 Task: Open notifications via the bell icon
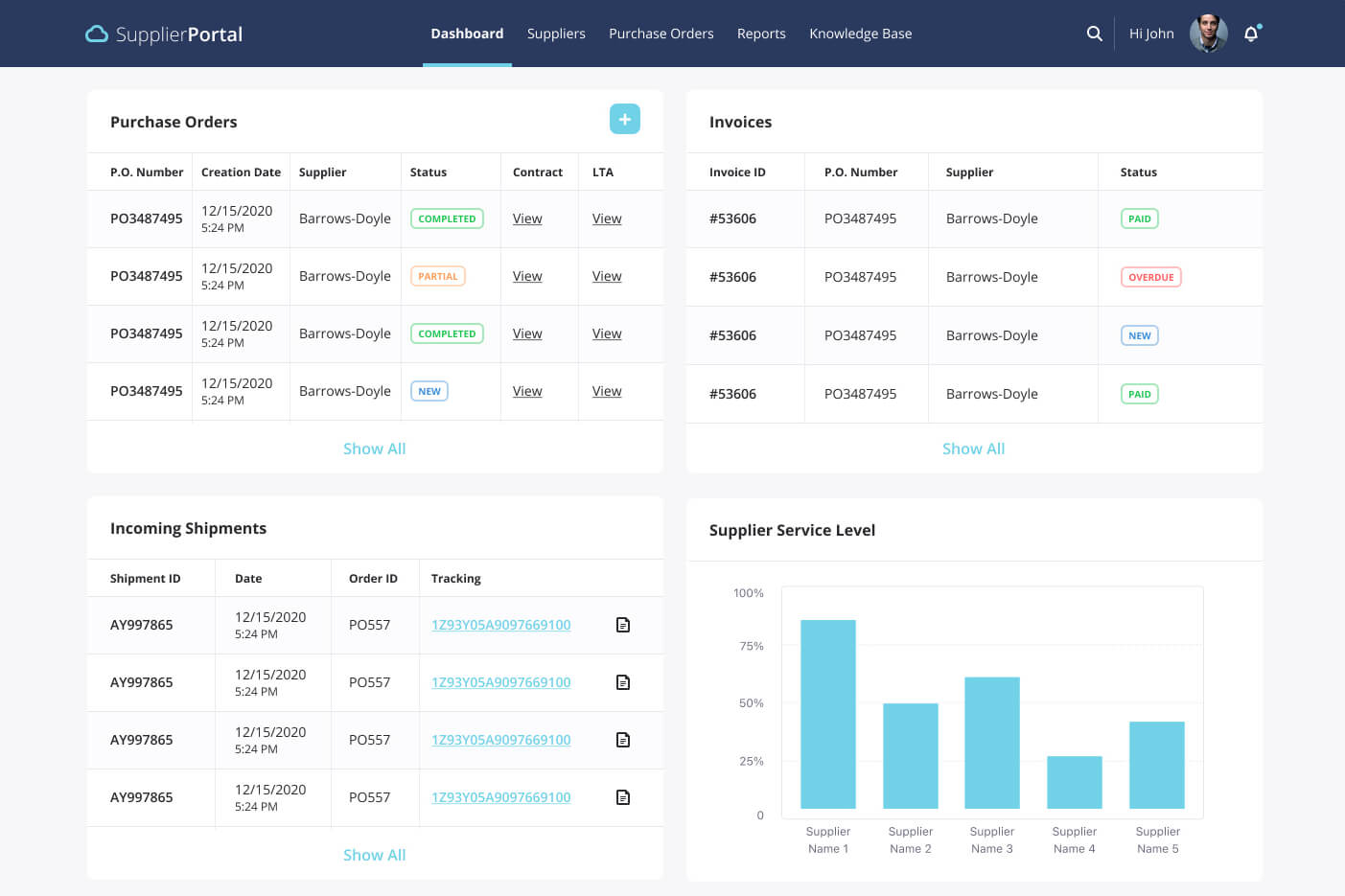pyautogui.click(x=1251, y=34)
